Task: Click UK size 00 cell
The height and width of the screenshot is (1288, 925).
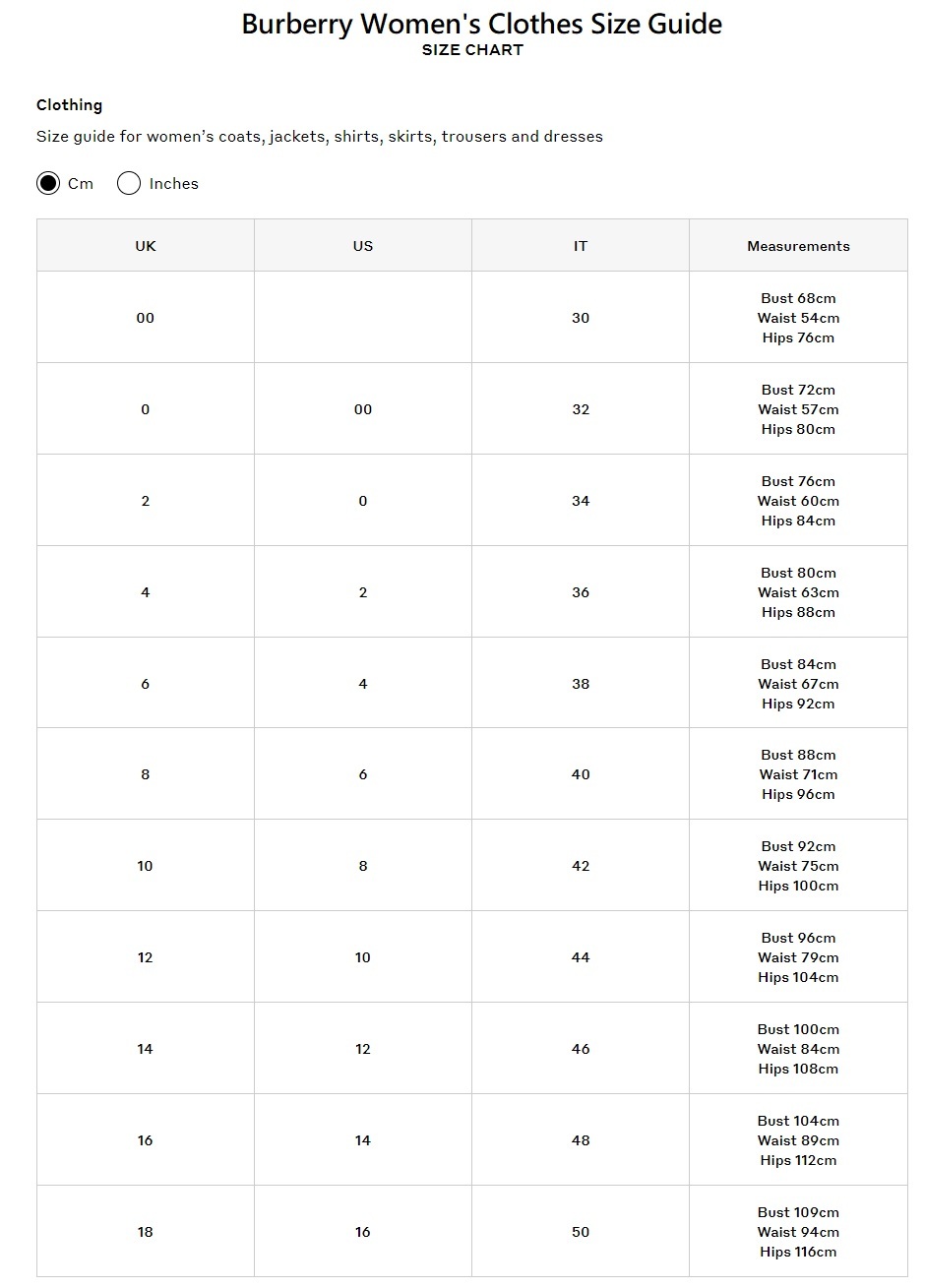Action: pyautogui.click(x=146, y=318)
